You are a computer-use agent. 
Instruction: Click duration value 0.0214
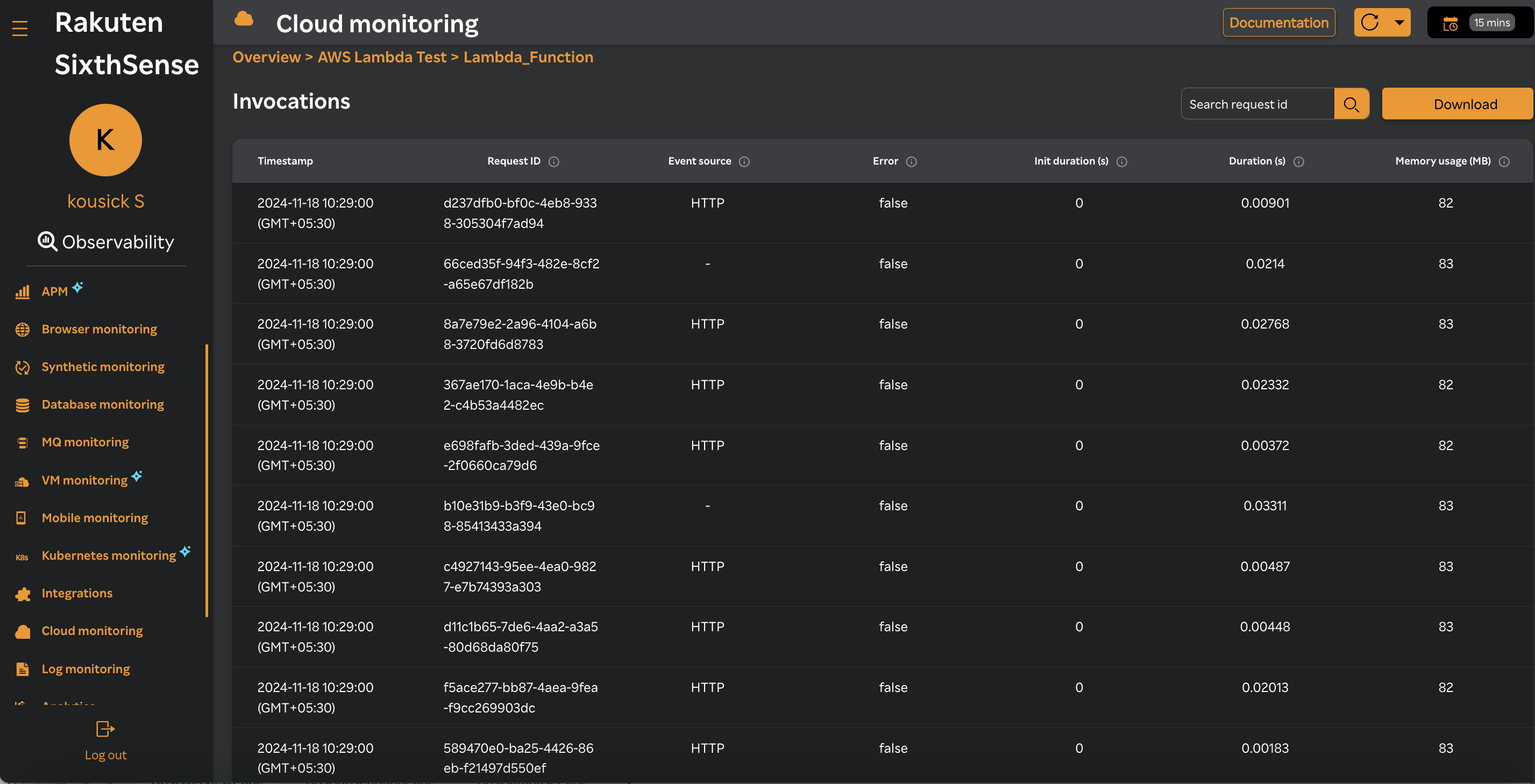tap(1264, 264)
